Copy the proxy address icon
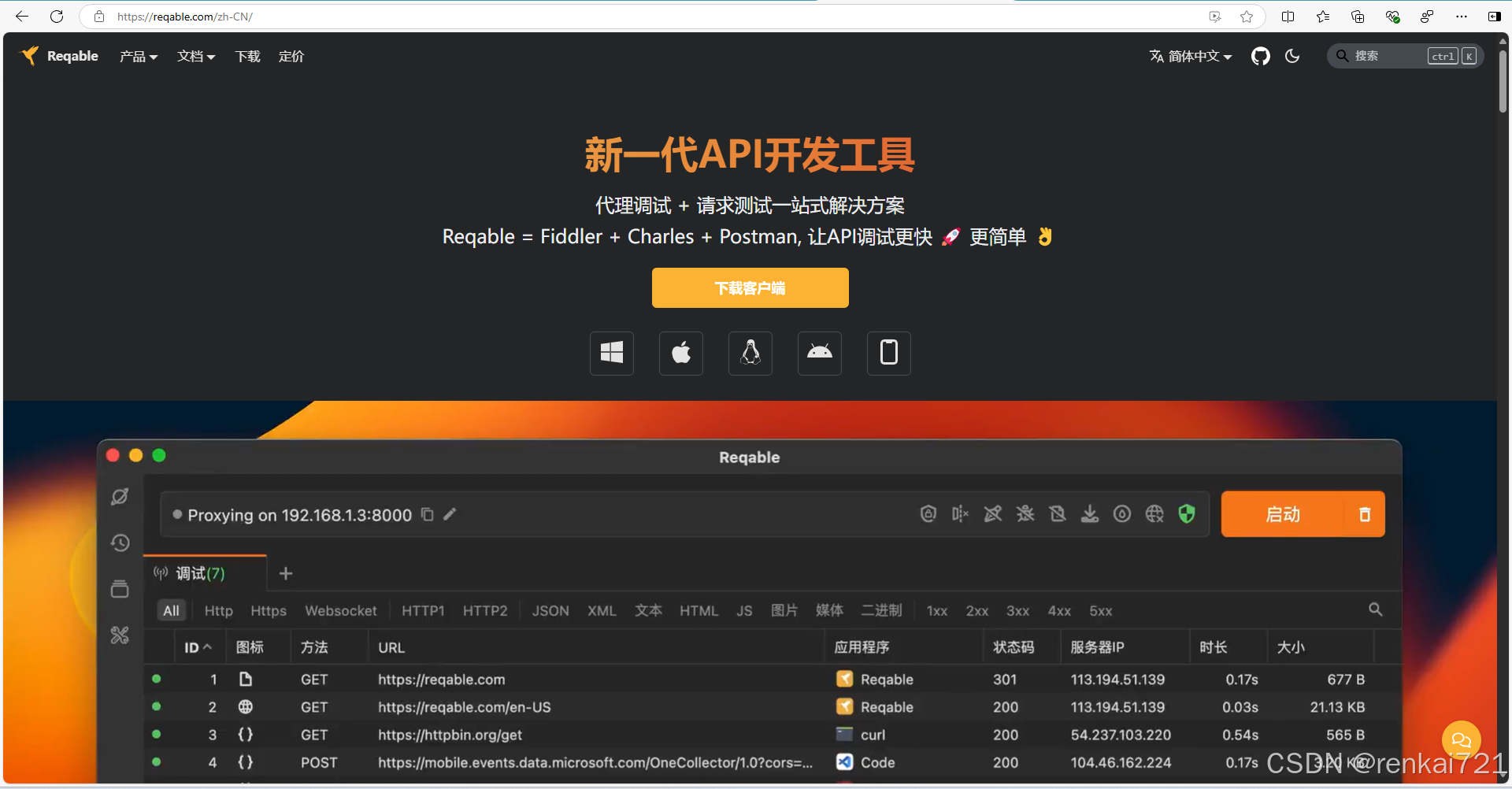Screen dimensions: 1512x789 coord(428,514)
